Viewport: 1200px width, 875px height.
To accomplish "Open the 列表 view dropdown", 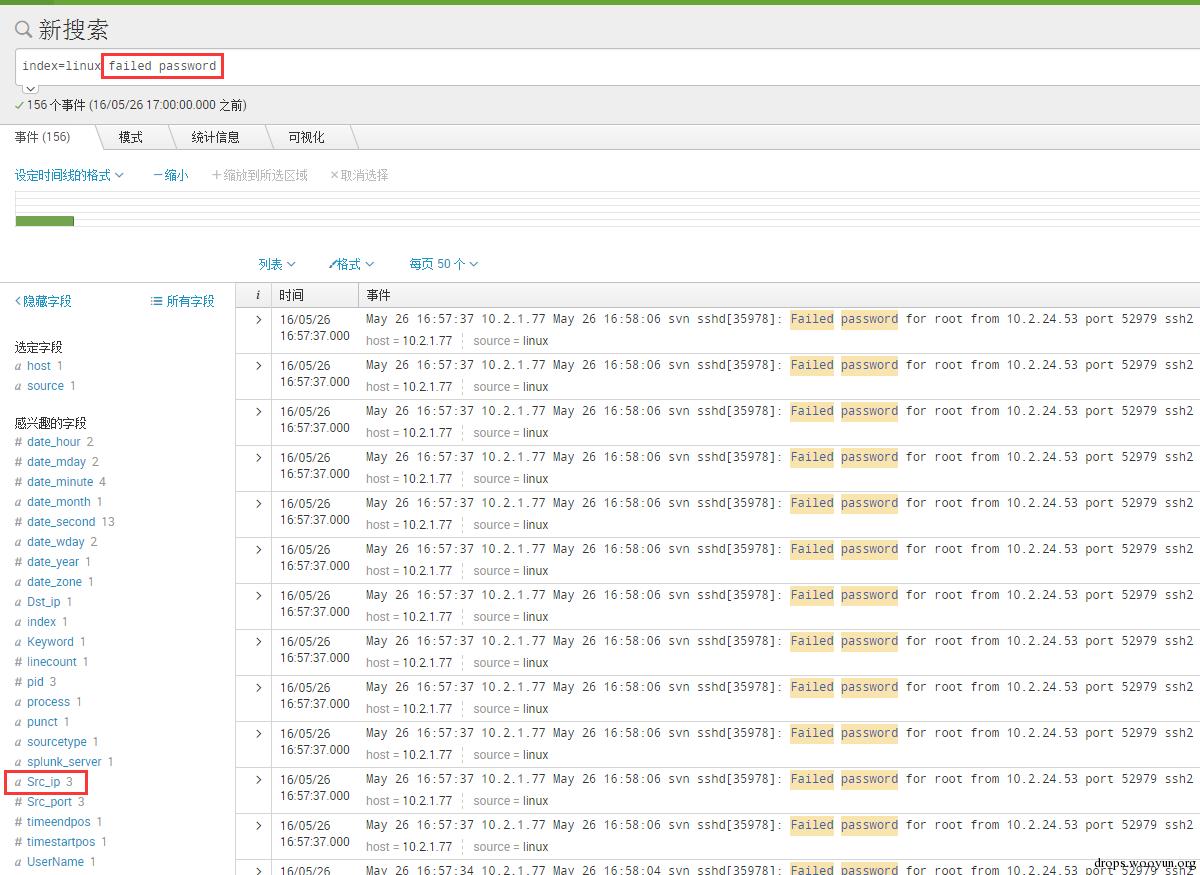I will [x=277, y=264].
